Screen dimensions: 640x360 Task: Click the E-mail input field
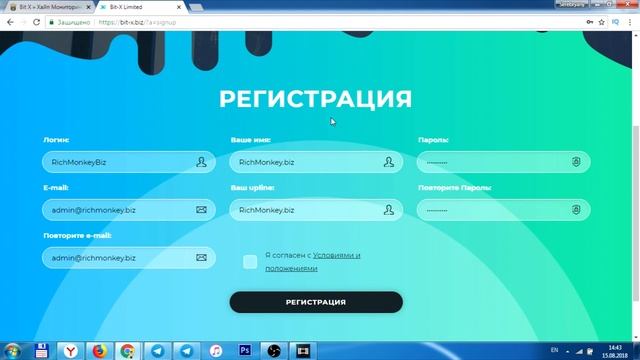pyautogui.click(x=129, y=210)
